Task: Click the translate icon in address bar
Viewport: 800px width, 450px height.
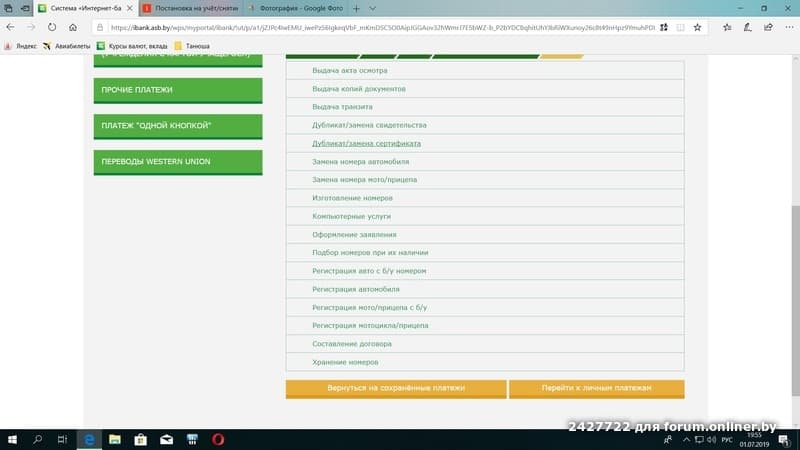Action: 664,28
